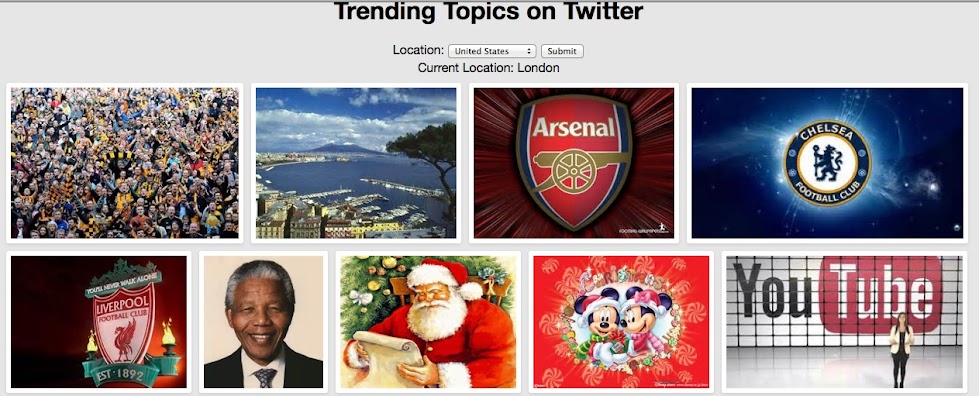Open the Santa Claus reading scroll image
The image size is (979, 396).
(x=428, y=322)
